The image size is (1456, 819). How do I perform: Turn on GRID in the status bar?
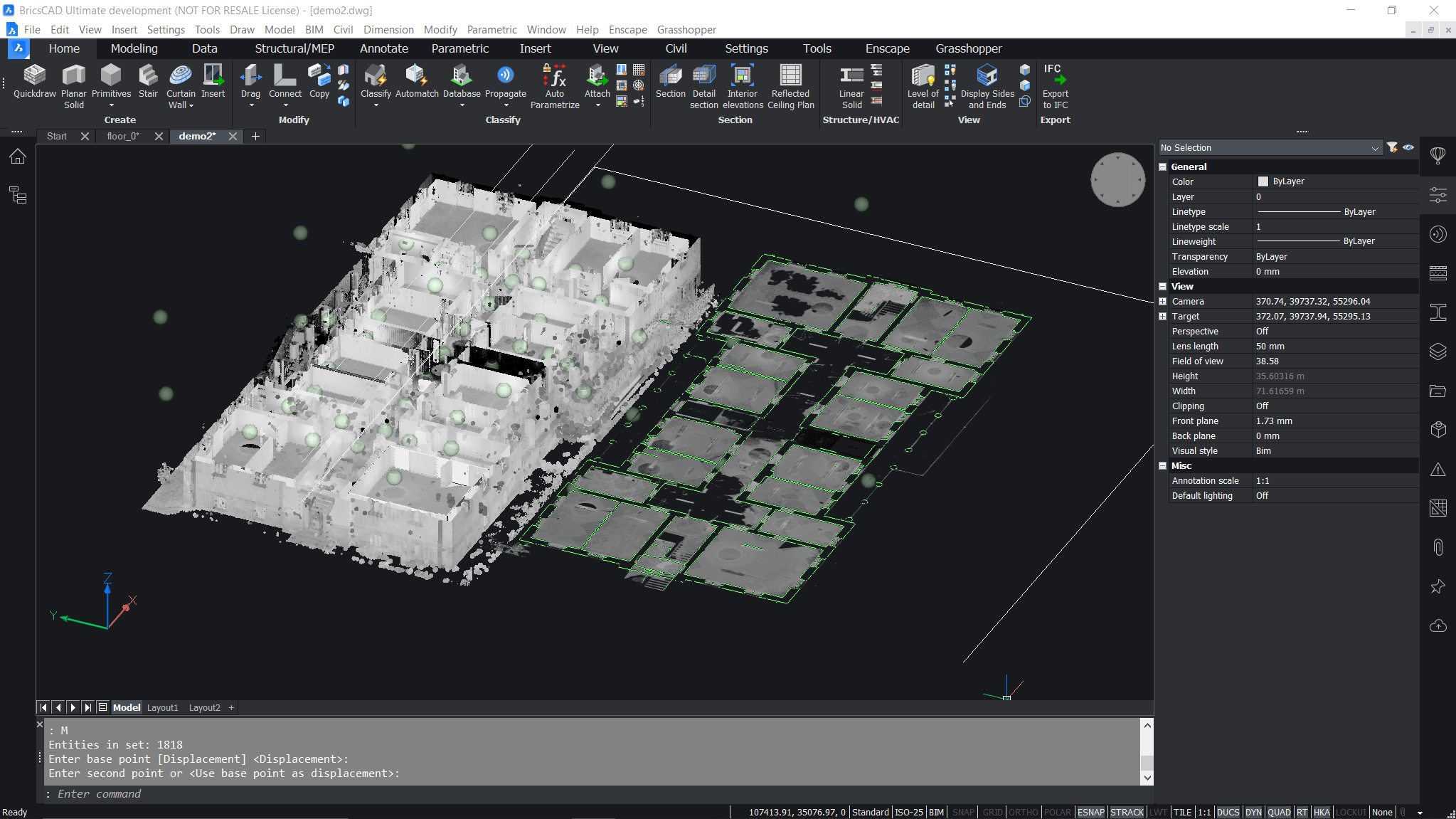point(992,812)
